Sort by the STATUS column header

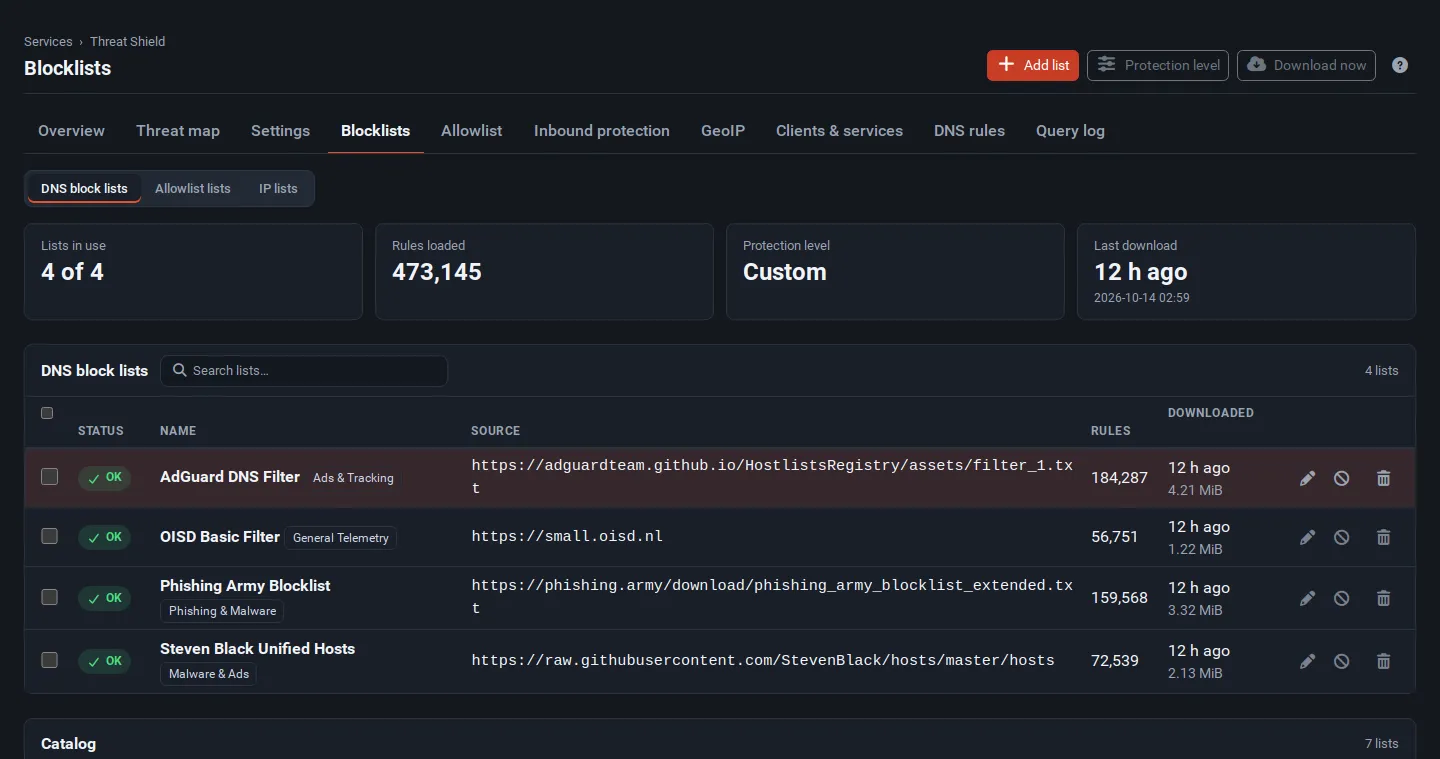[101, 431]
